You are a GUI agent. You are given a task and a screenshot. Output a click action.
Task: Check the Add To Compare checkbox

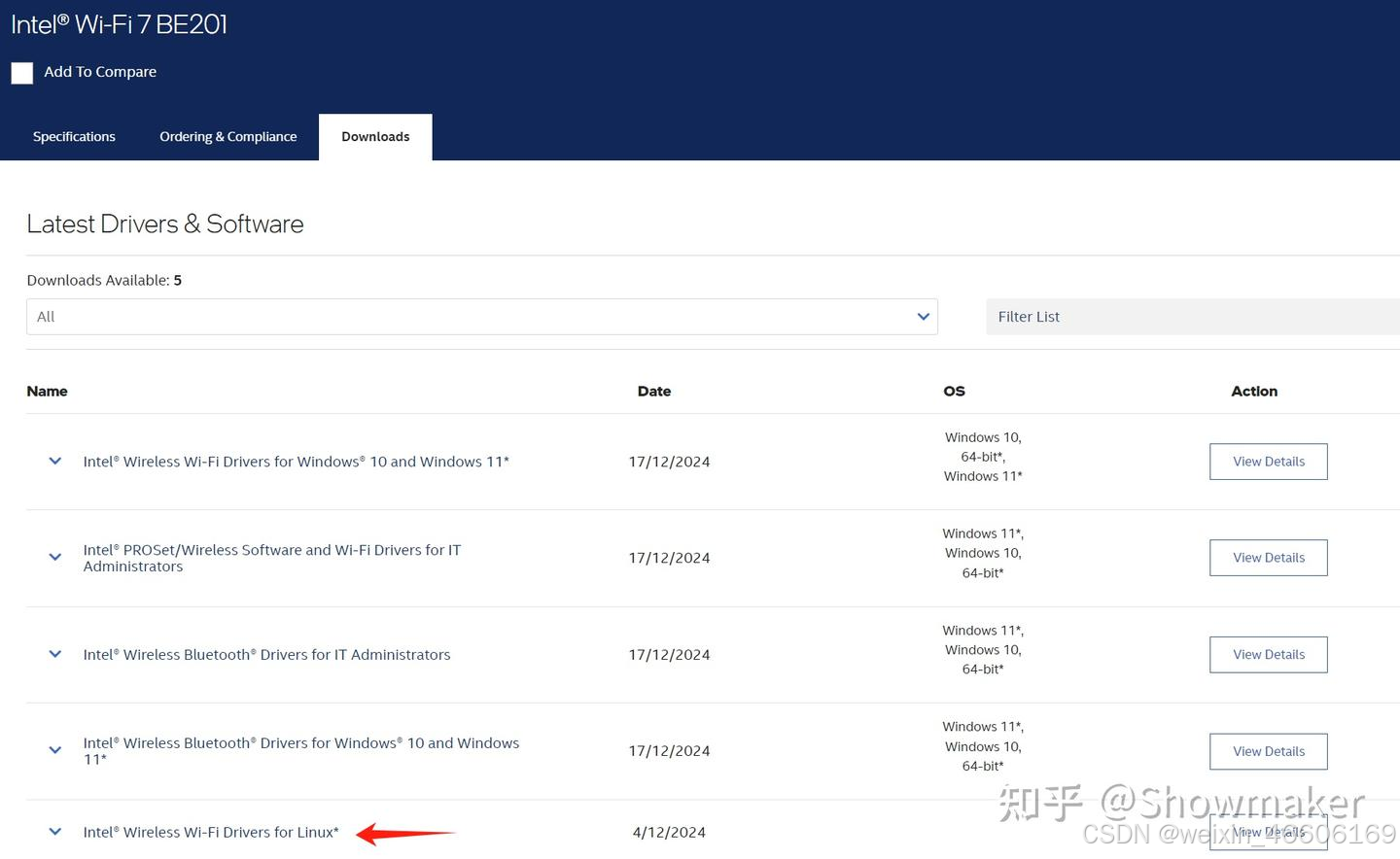click(21, 72)
